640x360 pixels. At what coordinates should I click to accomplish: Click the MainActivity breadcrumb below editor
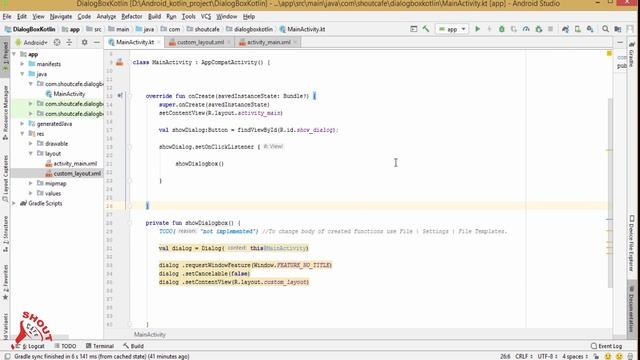[149, 334]
